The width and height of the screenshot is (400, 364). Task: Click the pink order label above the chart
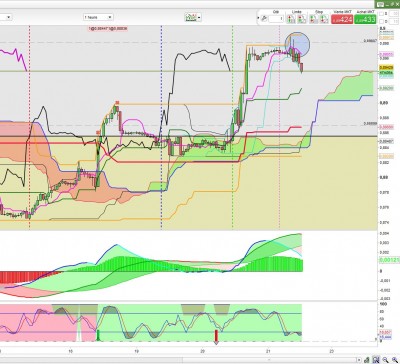click(108, 29)
